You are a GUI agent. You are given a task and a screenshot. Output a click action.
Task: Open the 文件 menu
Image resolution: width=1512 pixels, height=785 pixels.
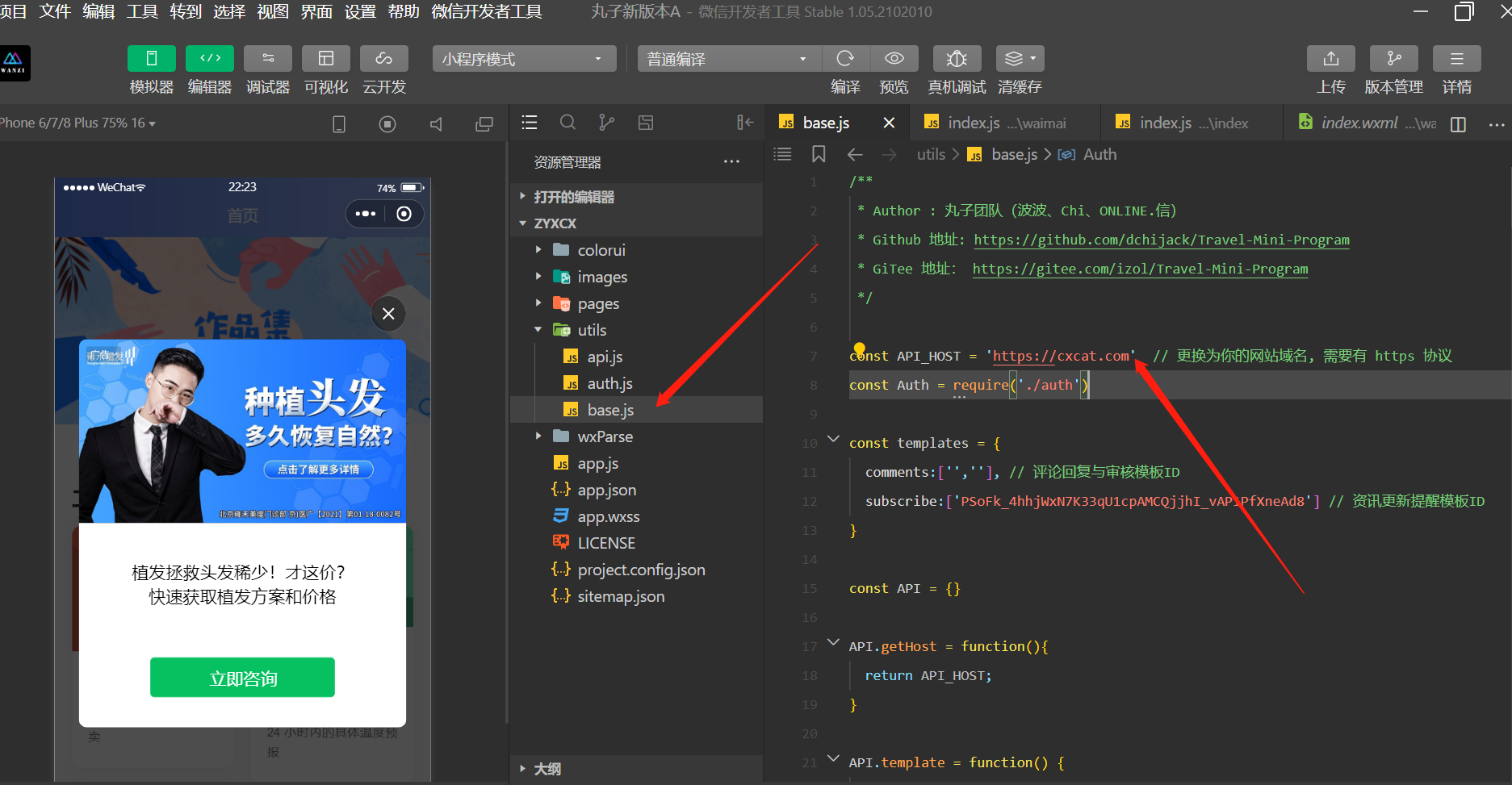(x=55, y=11)
